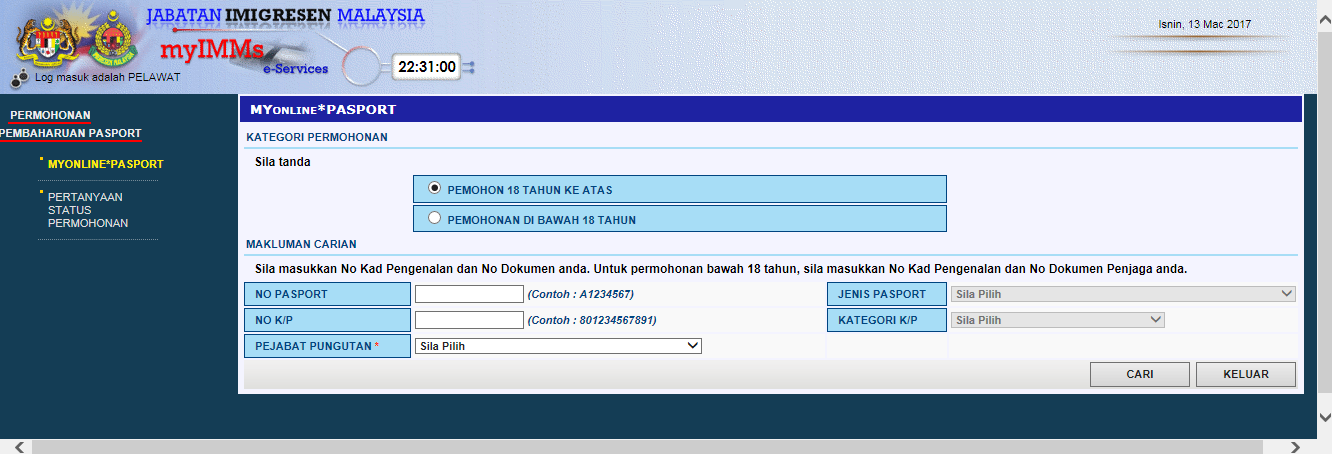Click Log masuk adalah PELAWAT text
The image size is (1332, 454).
tap(108, 77)
